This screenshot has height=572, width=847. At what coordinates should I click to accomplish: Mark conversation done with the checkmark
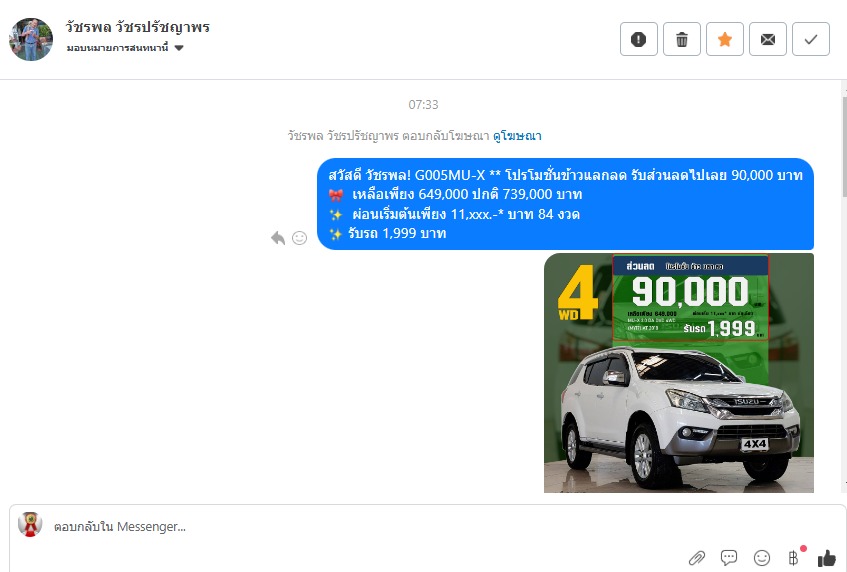point(811,39)
